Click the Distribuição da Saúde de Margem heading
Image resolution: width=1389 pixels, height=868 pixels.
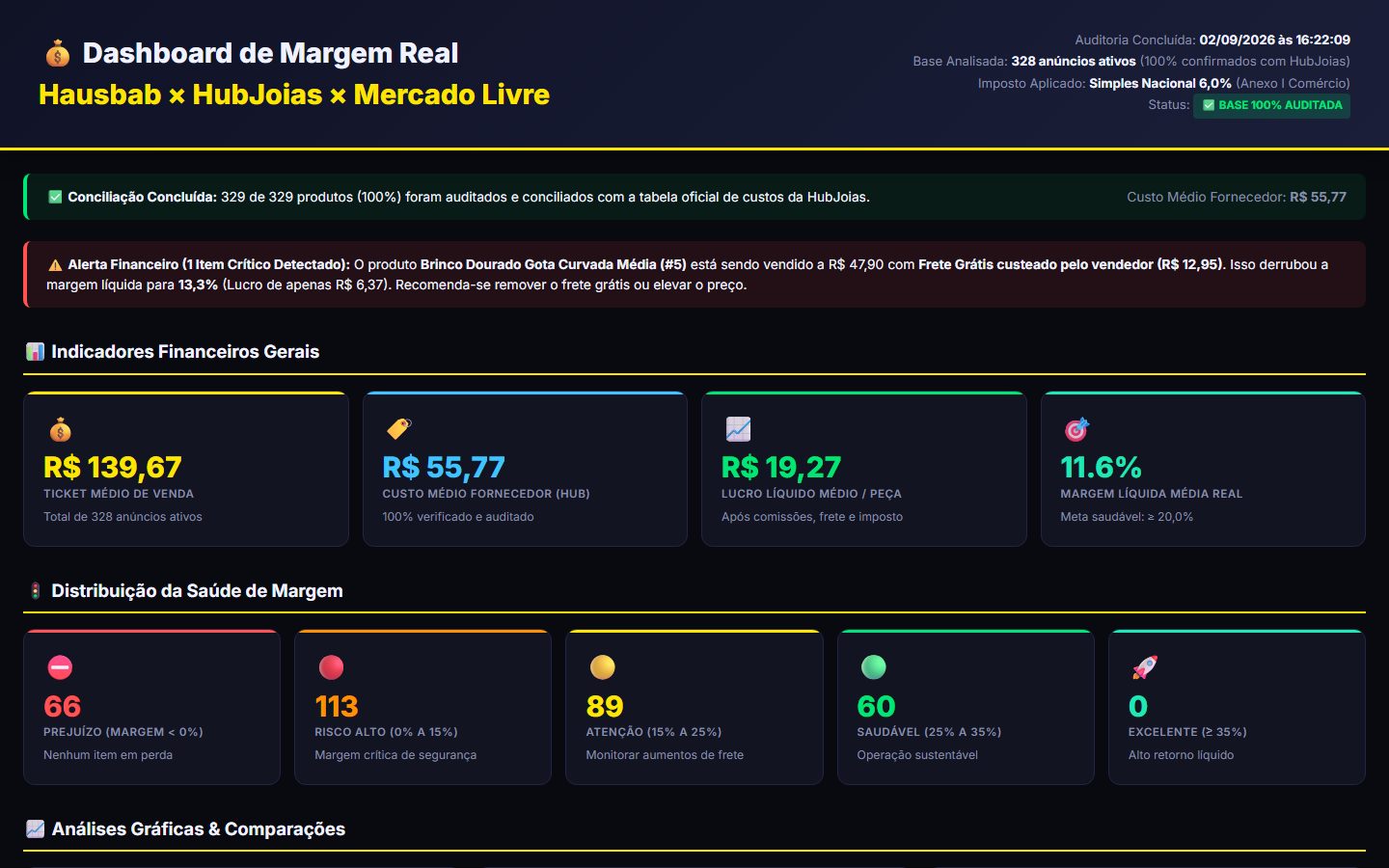tap(197, 591)
